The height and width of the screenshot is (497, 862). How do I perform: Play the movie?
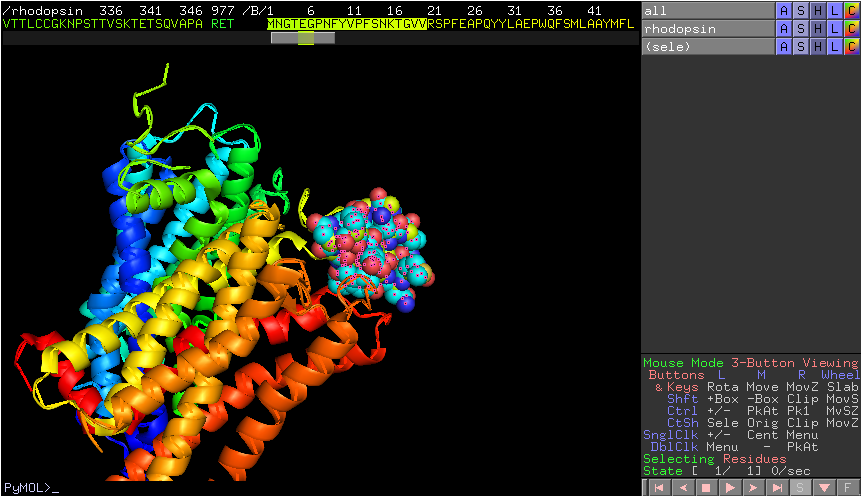pos(730,488)
